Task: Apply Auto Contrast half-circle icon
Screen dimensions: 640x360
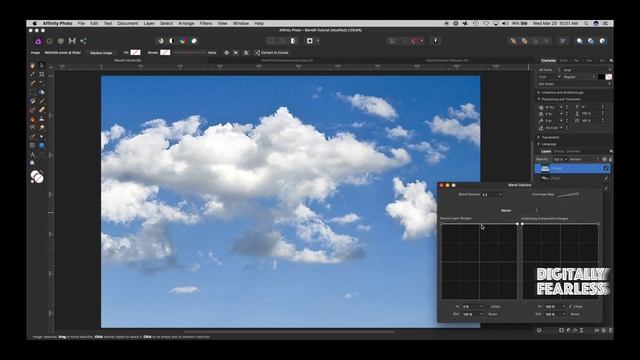Action: click(x=172, y=41)
